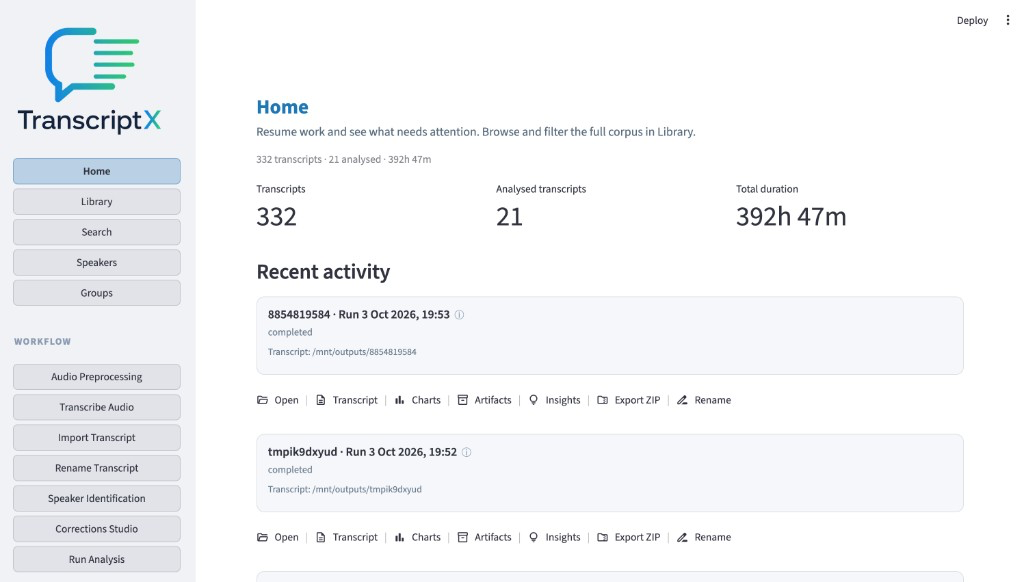Open the Run Analysis workflow
Viewport: 1024px width, 582px height.
click(97, 559)
